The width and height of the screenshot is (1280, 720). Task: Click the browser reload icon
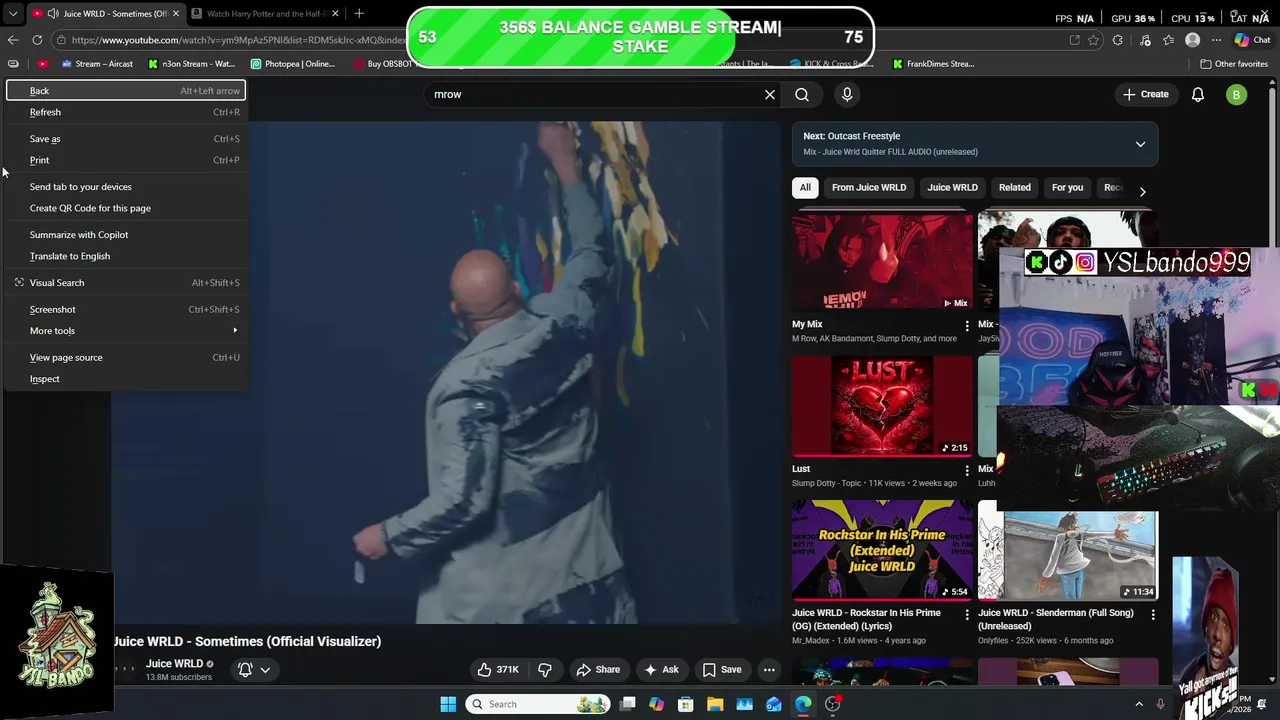point(37,40)
